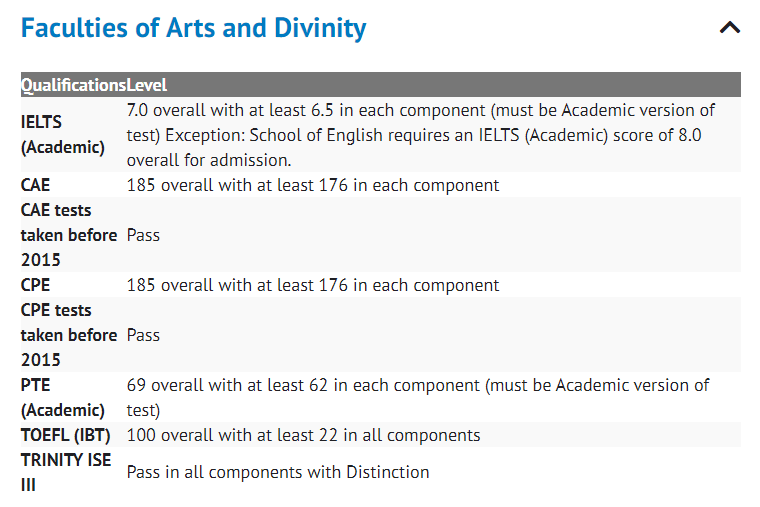The height and width of the screenshot is (507, 760).
Task: Click the Level column header
Action: pos(147,85)
